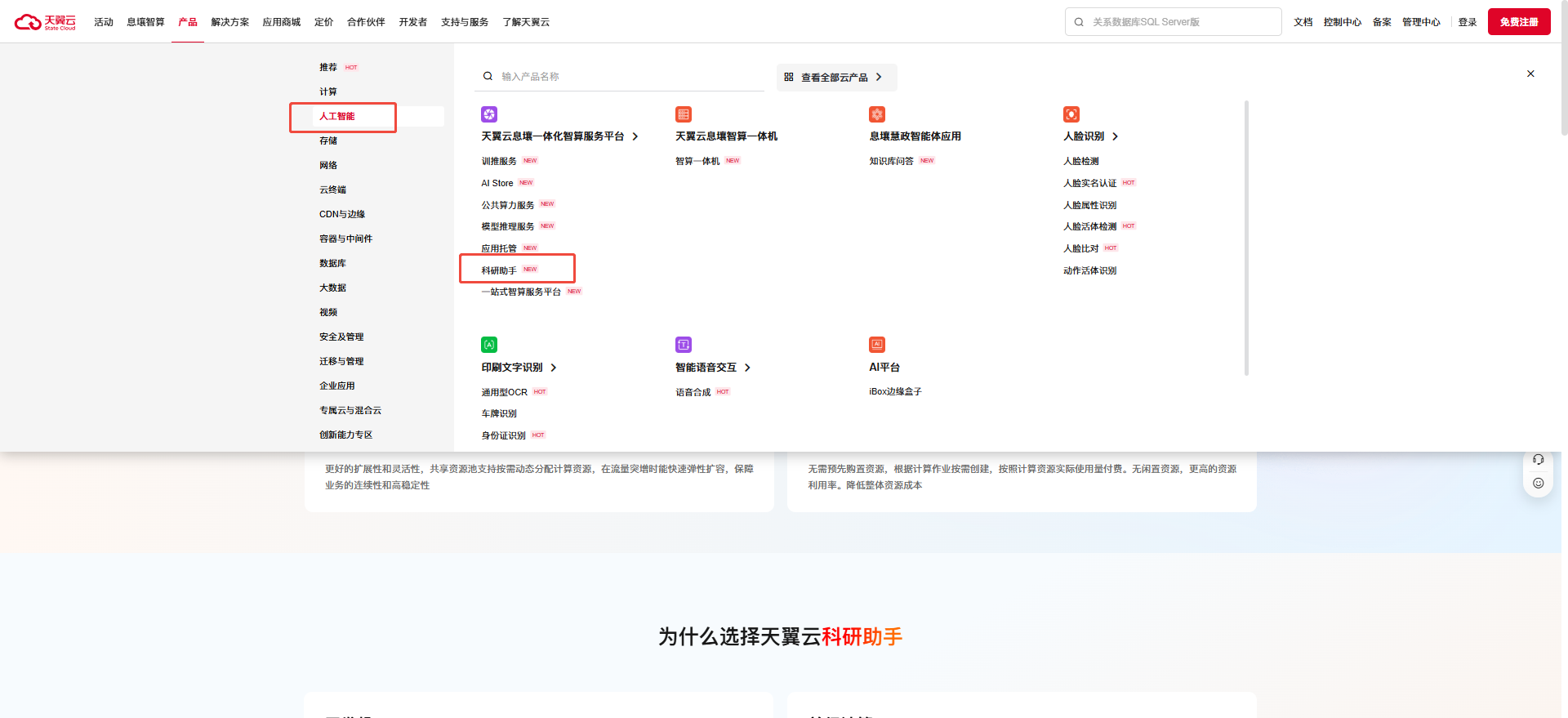
Task: Open the 科研助手 product link
Action: coord(499,270)
